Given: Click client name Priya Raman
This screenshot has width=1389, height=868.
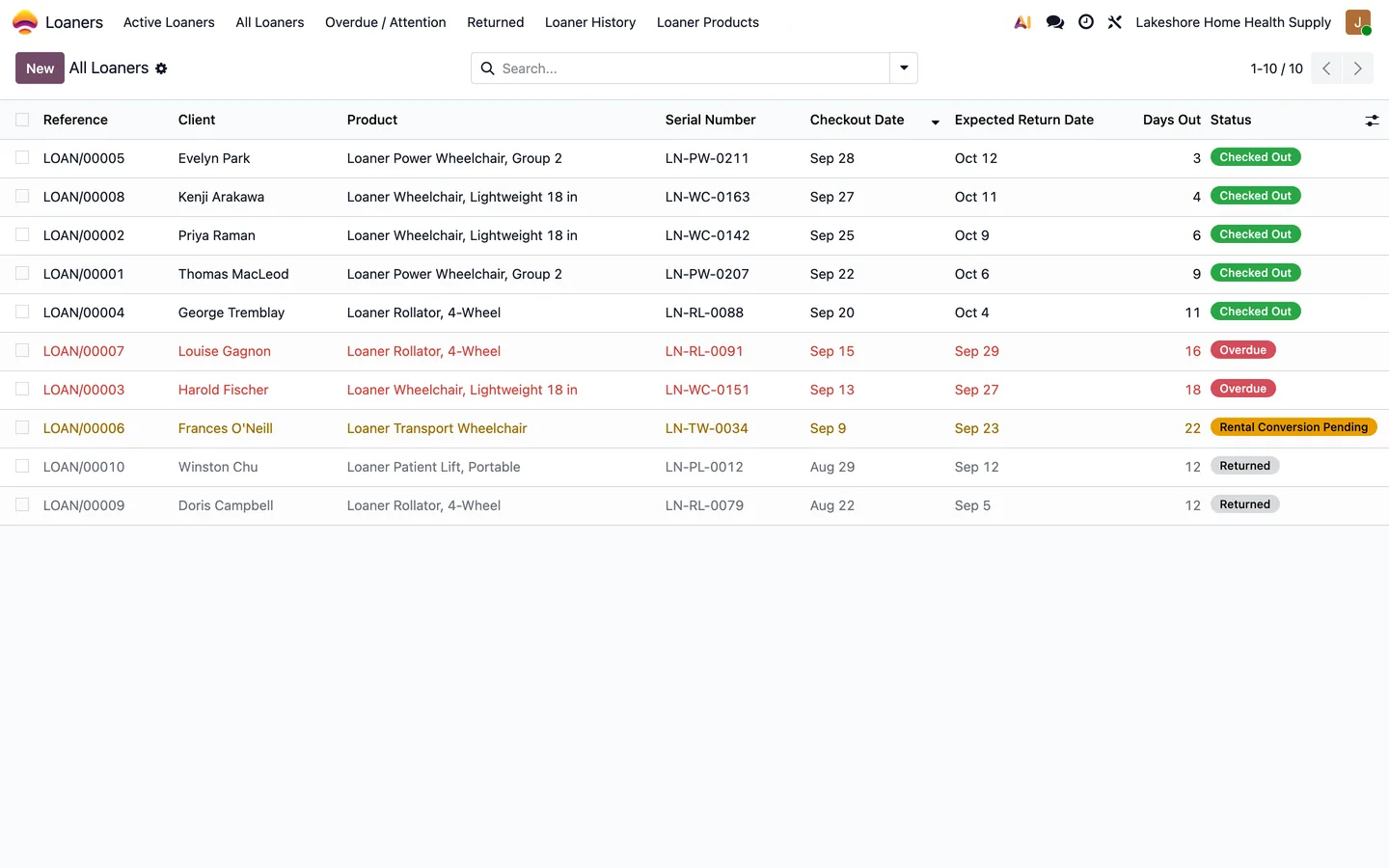Looking at the screenshot, I should (216, 235).
